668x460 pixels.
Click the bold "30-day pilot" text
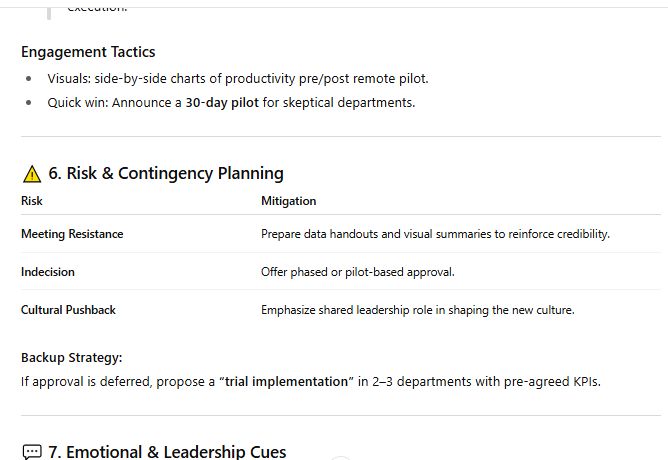(x=222, y=102)
